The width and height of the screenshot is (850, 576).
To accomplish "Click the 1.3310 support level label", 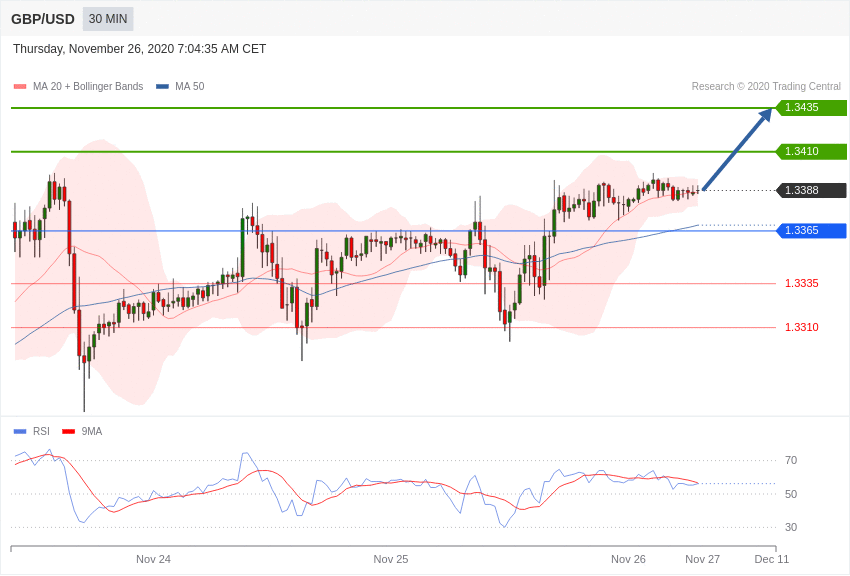I will [x=802, y=327].
